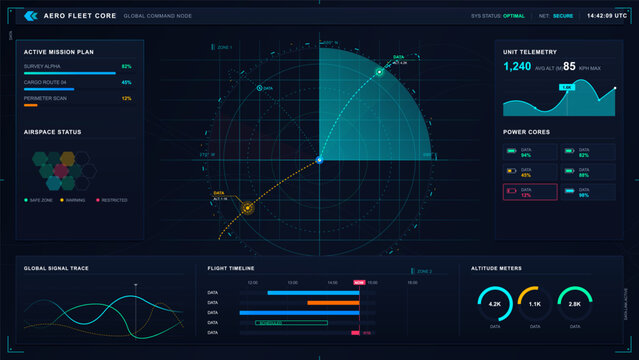Click the 2.8K green altitude gauge
Image resolution: width=639 pixels, height=360 pixels.
tap(575, 304)
